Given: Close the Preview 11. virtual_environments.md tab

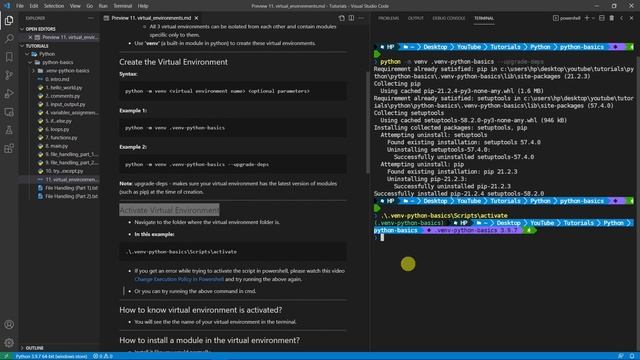Looking at the screenshot, I should click(196, 18).
